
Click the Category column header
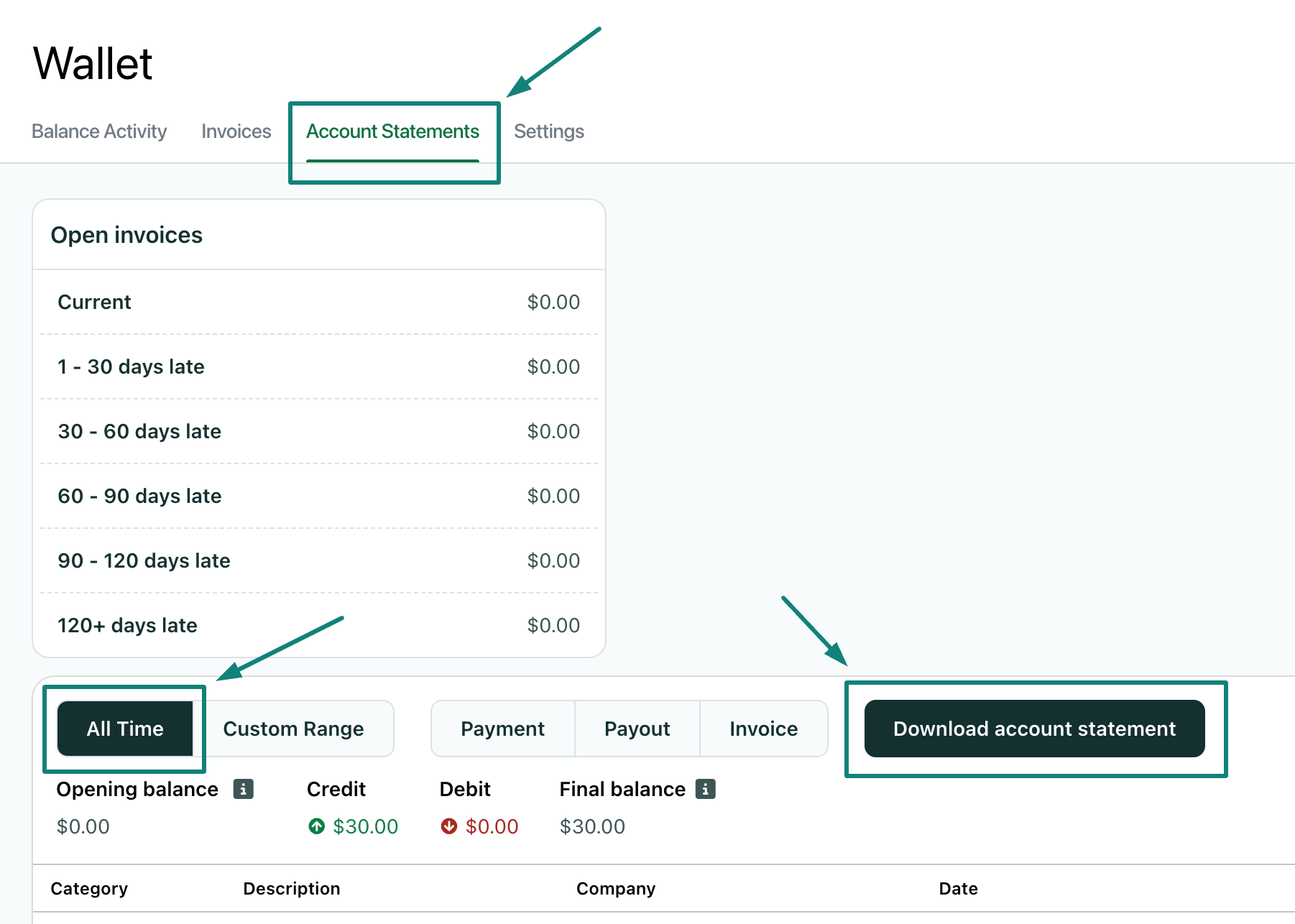click(x=89, y=889)
